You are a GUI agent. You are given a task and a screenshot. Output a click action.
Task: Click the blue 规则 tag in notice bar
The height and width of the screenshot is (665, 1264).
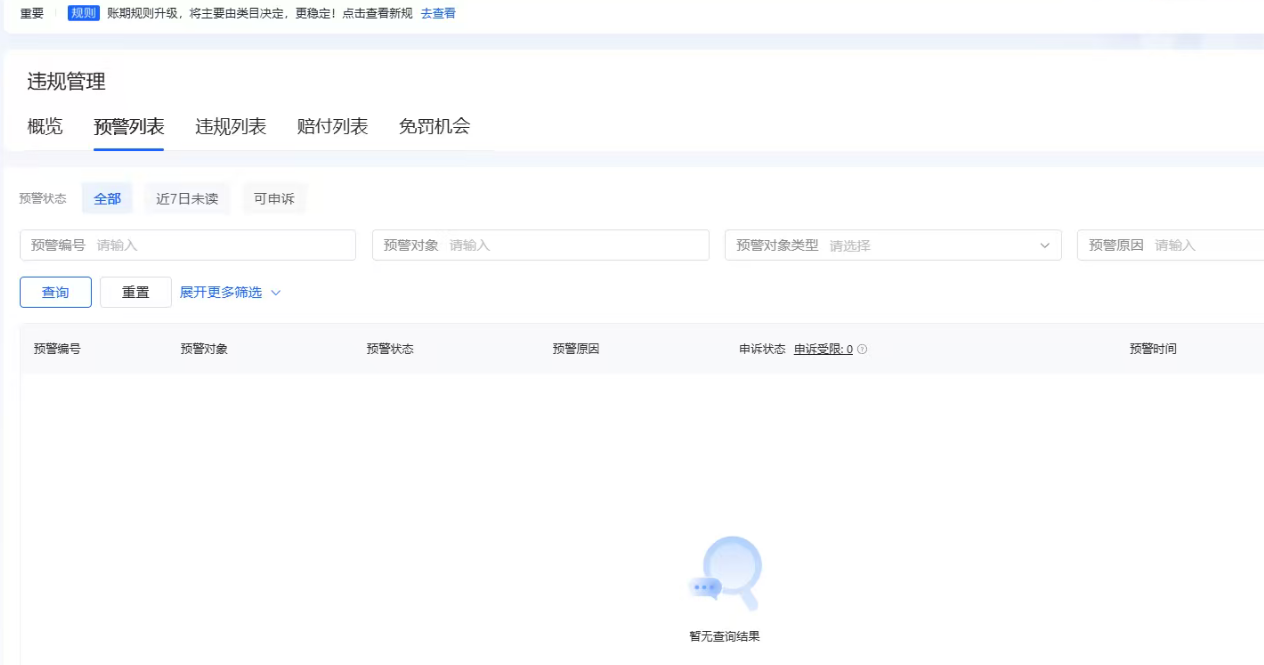coord(83,14)
